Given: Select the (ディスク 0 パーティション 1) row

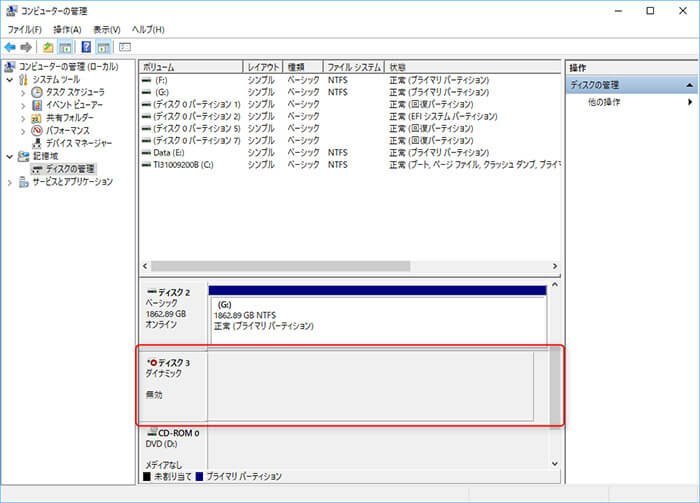Looking at the screenshot, I should pos(350,104).
